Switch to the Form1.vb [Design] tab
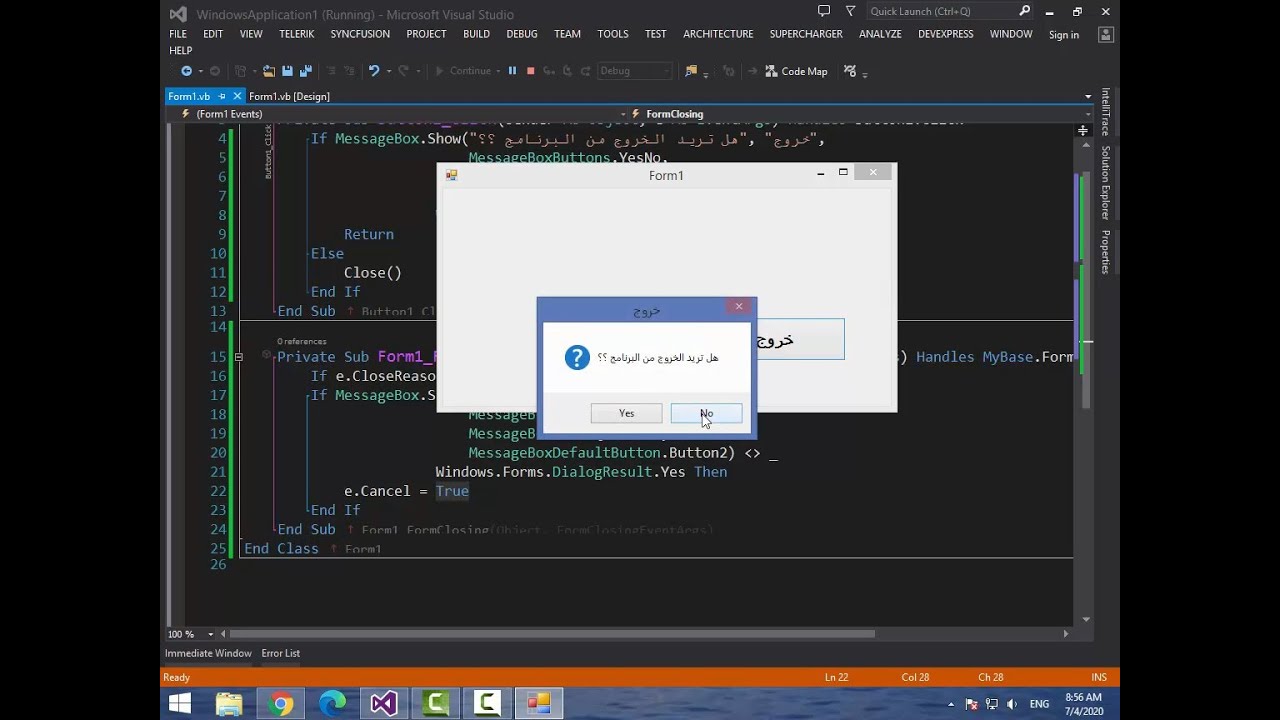The height and width of the screenshot is (720, 1280). pos(289,96)
